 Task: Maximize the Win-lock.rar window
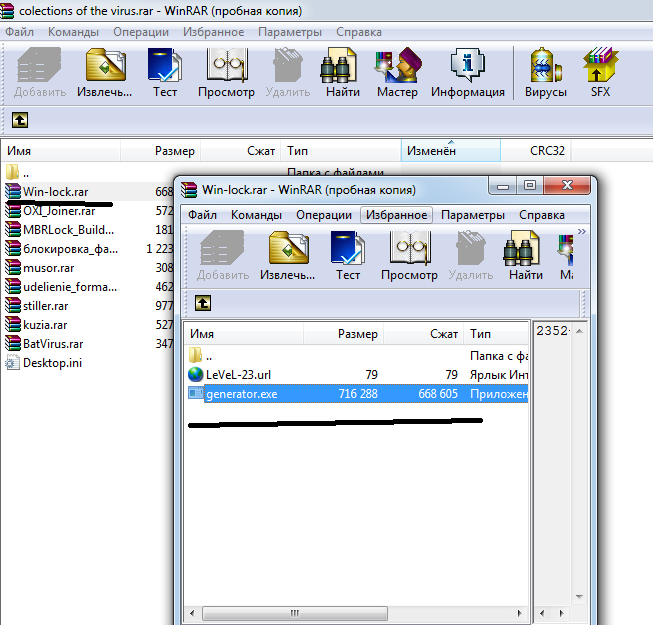(x=530, y=185)
